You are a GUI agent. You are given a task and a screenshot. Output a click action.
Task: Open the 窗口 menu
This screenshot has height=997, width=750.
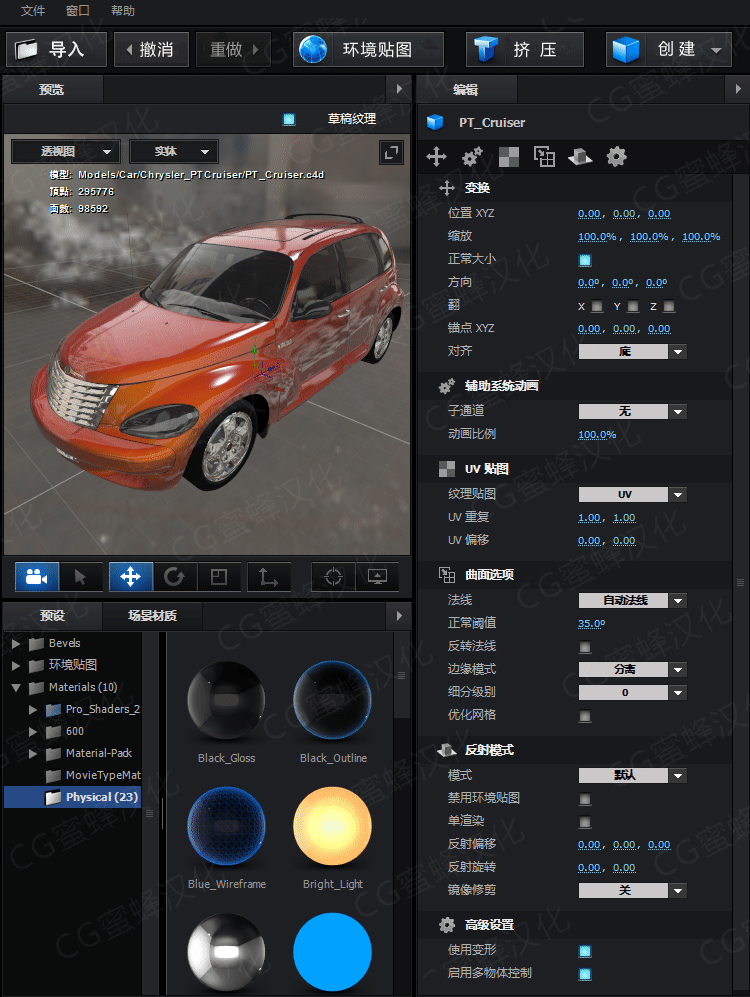coord(78,10)
